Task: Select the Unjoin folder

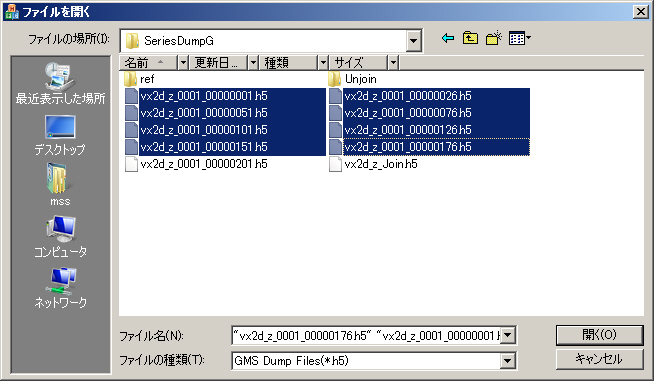Action: 352,79
